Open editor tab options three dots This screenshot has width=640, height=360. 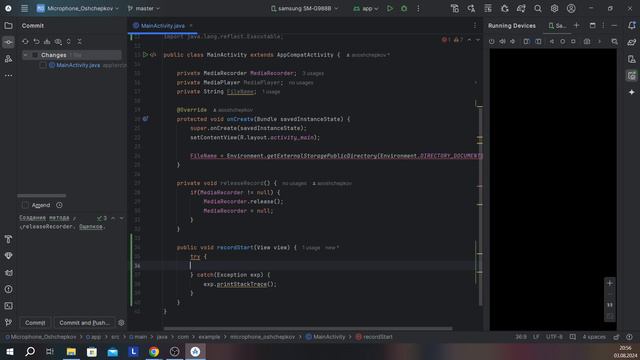475,25
